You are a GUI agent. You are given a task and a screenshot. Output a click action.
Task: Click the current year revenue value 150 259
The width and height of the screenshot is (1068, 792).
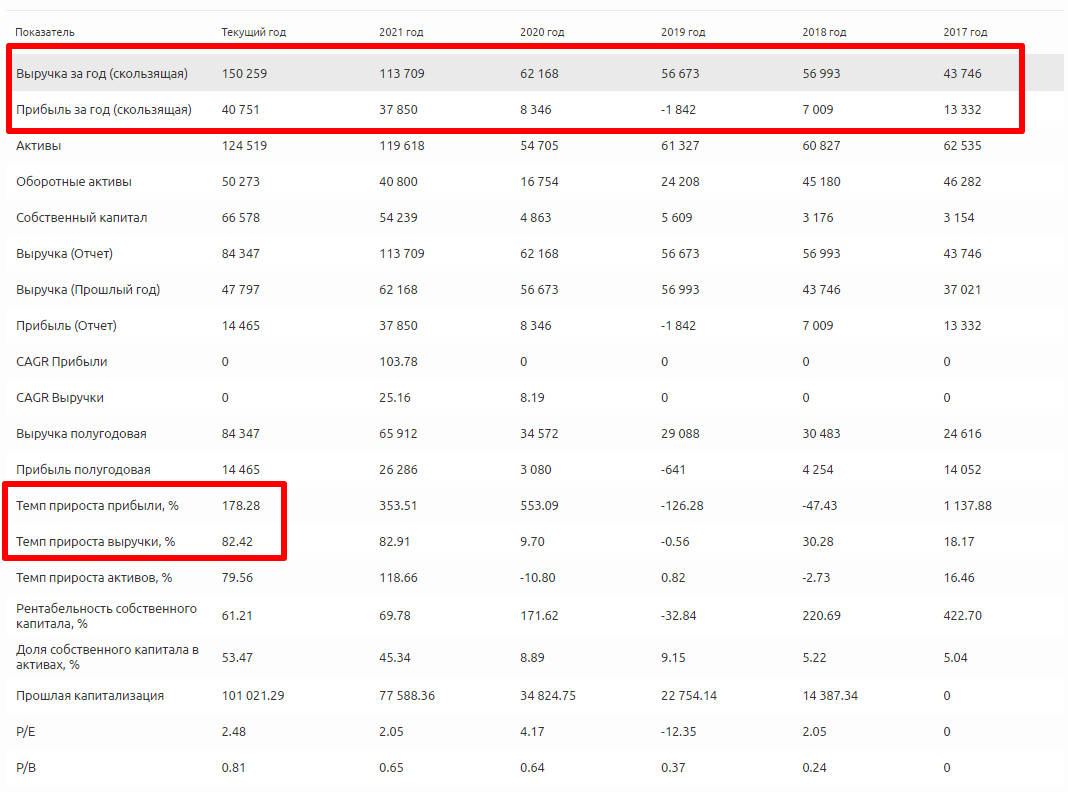(x=244, y=74)
